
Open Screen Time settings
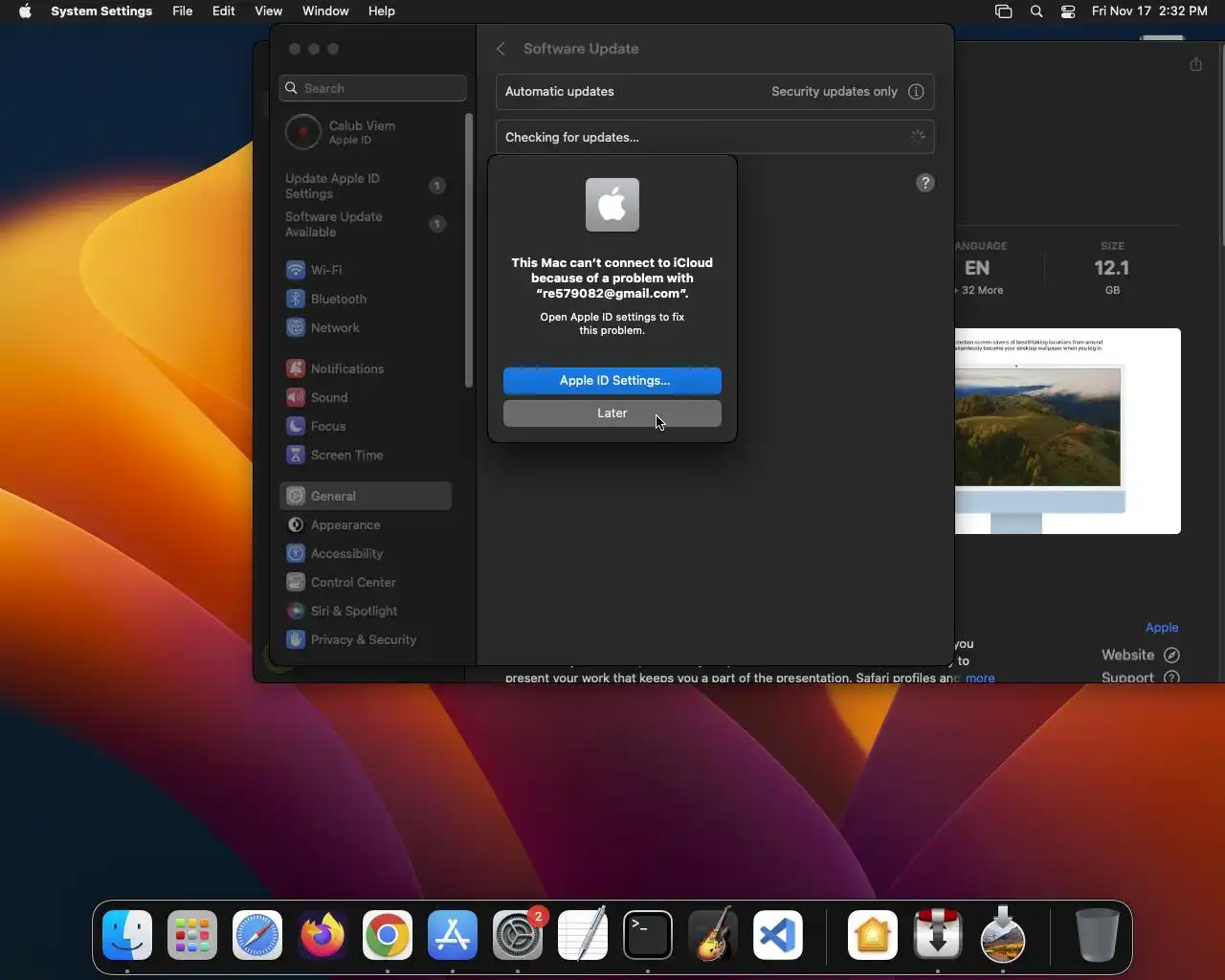tap(366, 455)
